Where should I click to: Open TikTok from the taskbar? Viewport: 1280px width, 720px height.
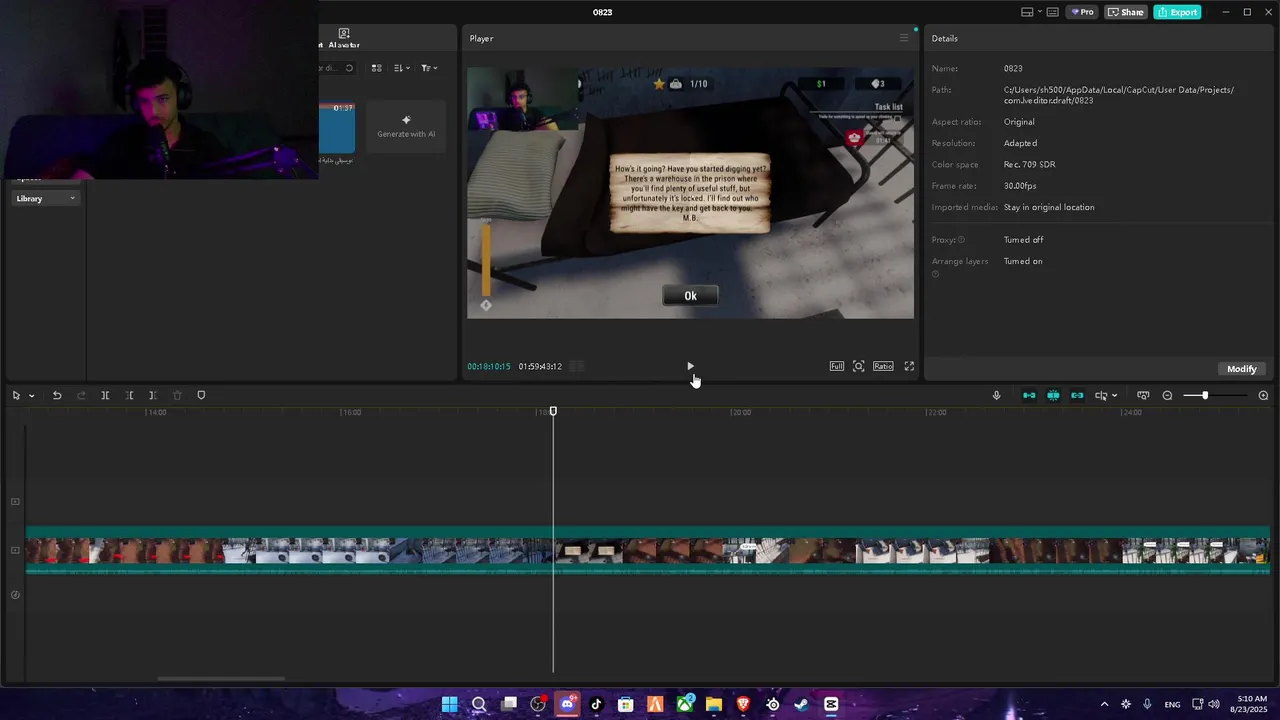coord(597,704)
